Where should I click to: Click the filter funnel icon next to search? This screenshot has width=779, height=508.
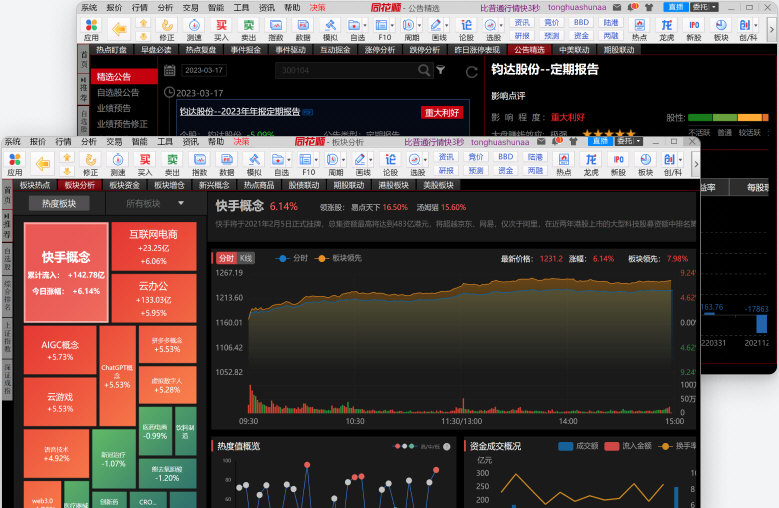[441, 70]
